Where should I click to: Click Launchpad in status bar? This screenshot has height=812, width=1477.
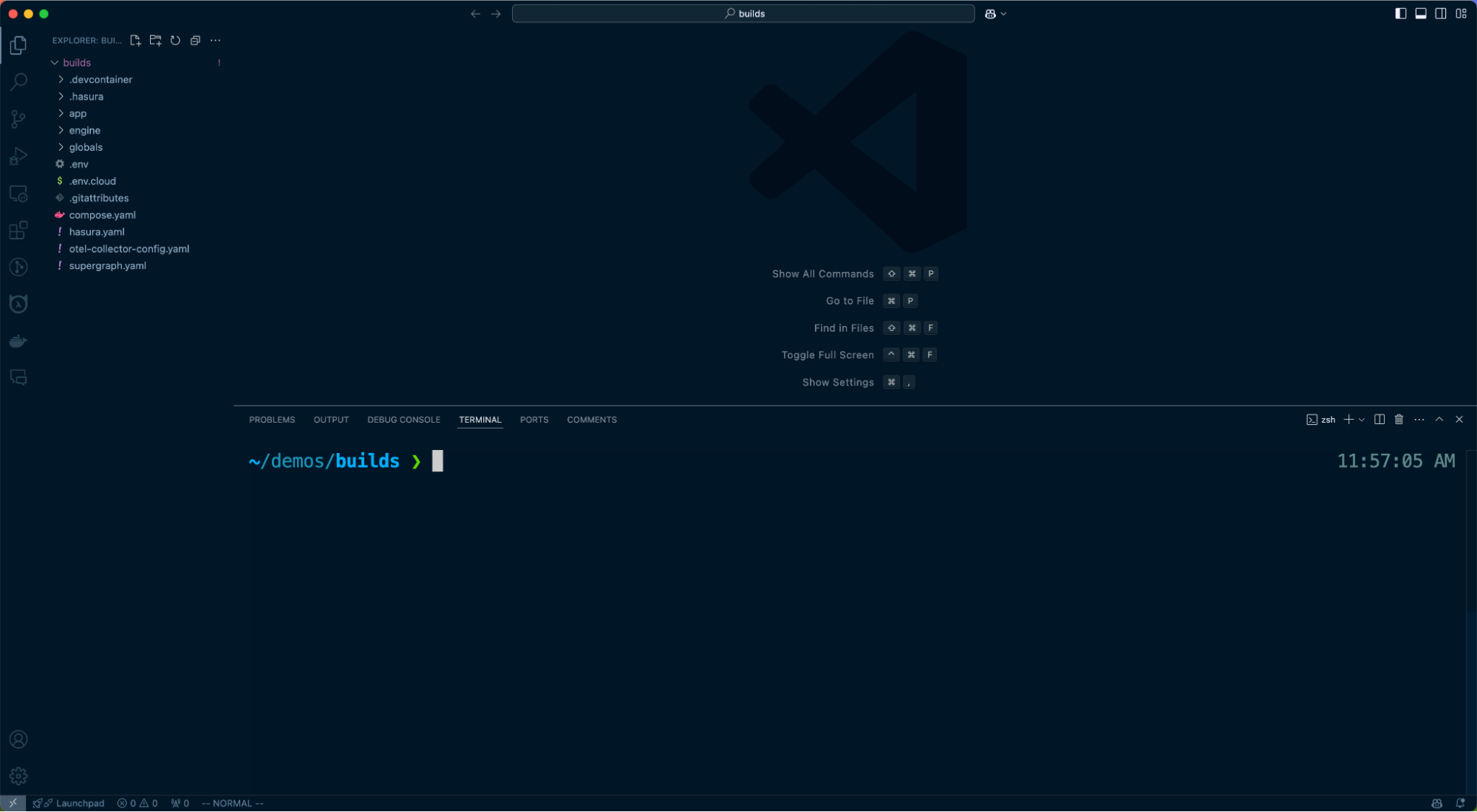click(x=68, y=803)
